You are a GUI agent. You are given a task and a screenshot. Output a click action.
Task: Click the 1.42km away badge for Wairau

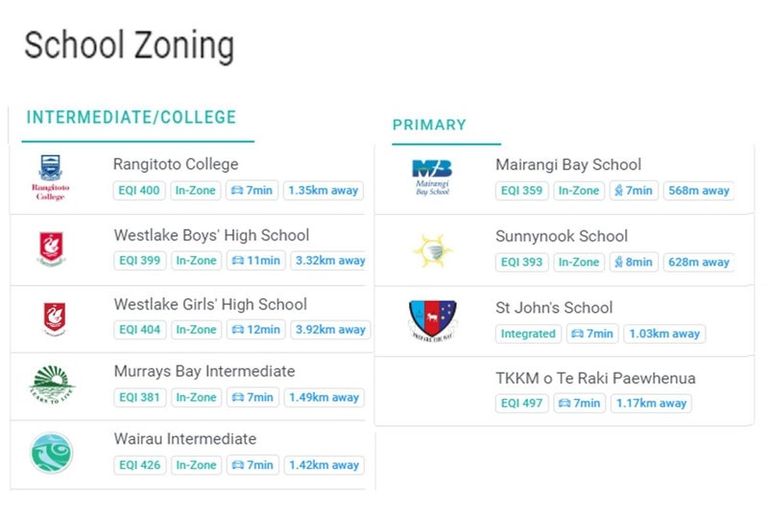tap(323, 465)
